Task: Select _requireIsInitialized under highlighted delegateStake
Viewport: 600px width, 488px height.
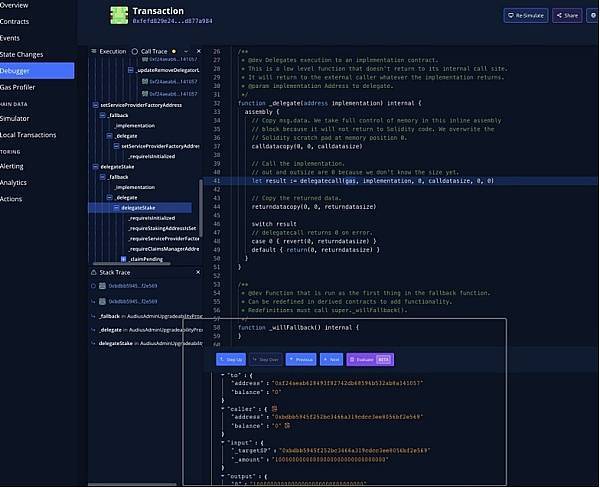Action: [152, 218]
